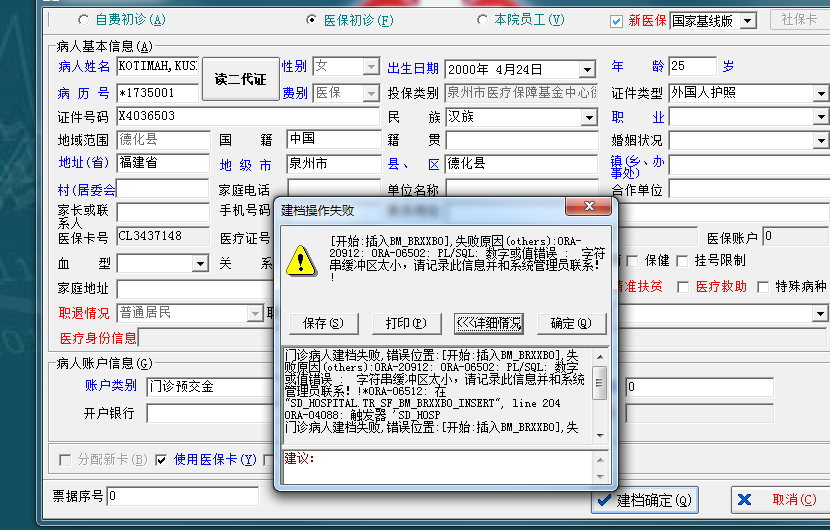Click the 票据序号 input field

(x=183, y=496)
